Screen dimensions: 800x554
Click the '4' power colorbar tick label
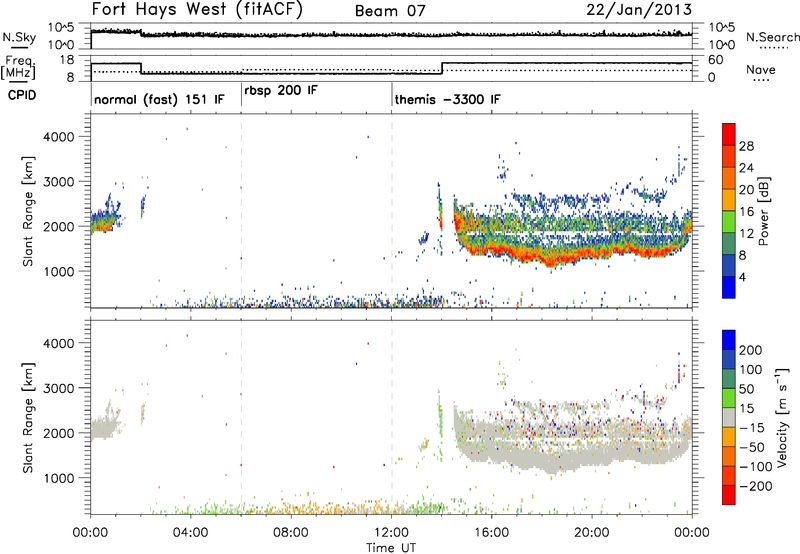click(x=742, y=278)
